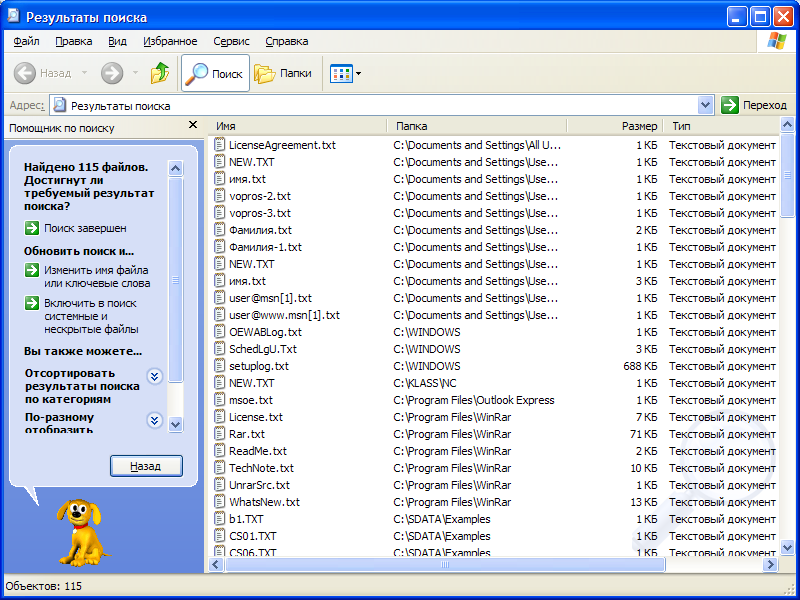
Task: Click the file icon of msoe.txt
Action: point(219,400)
